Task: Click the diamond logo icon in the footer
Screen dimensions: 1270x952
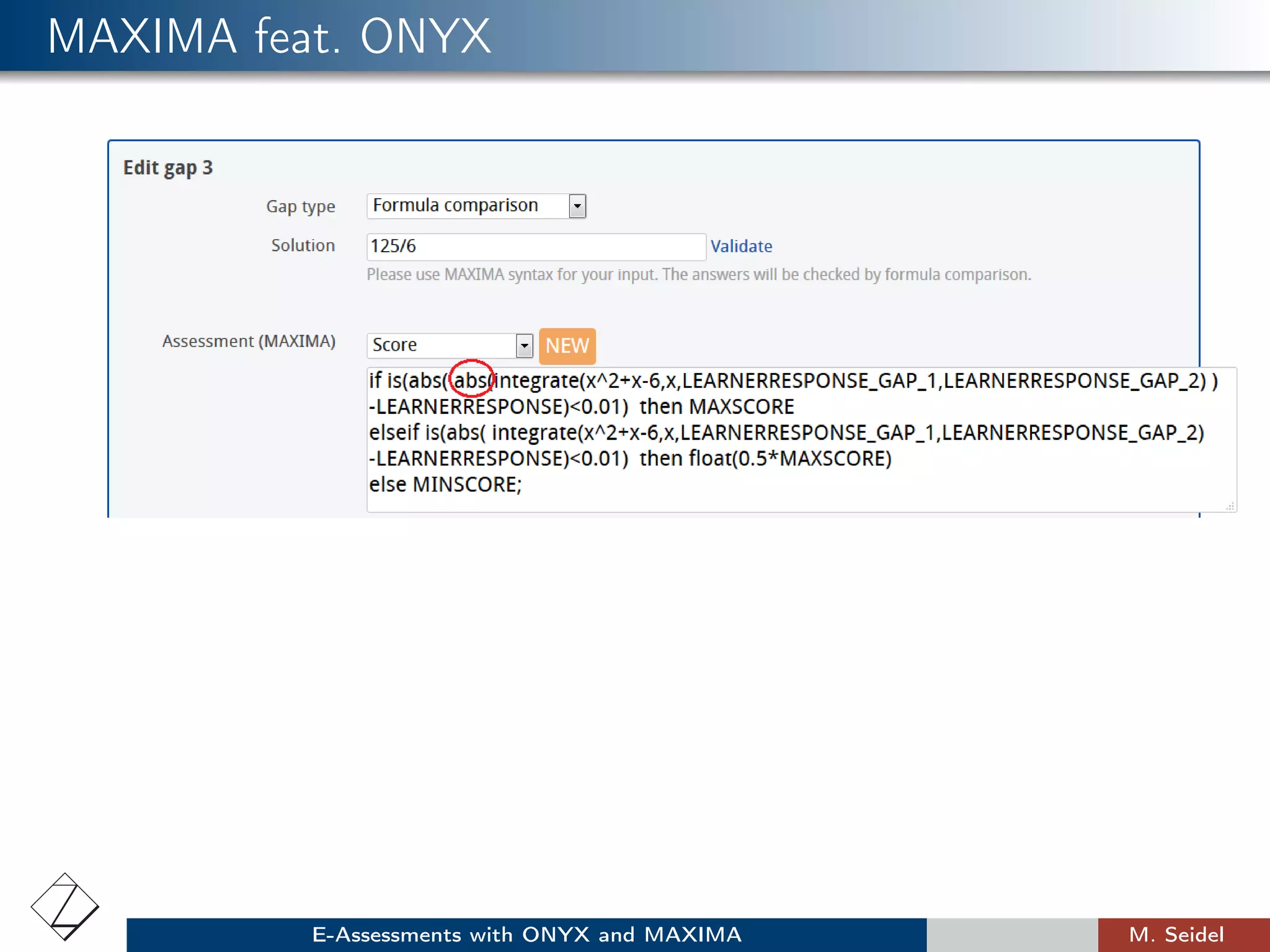Action: [64, 907]
